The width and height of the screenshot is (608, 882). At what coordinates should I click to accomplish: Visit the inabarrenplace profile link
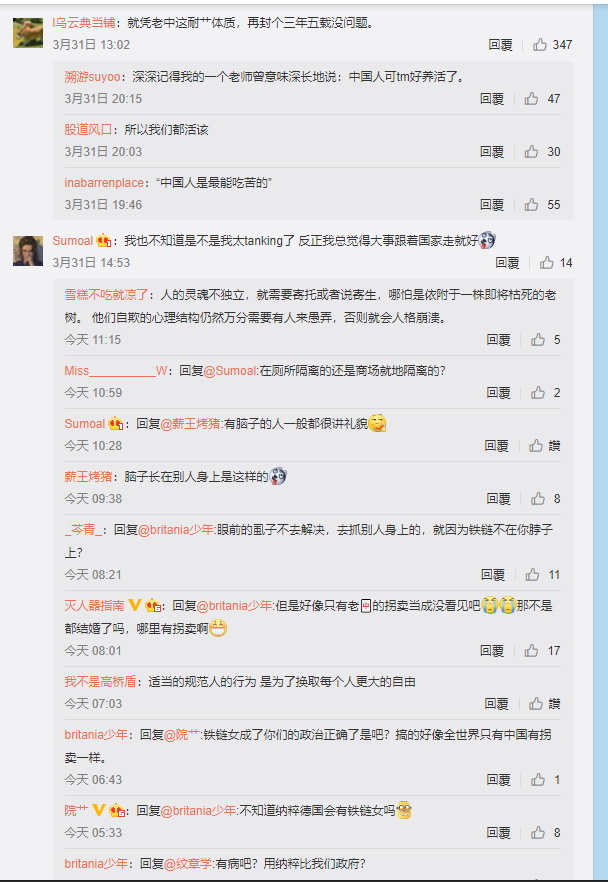(104, 183)
